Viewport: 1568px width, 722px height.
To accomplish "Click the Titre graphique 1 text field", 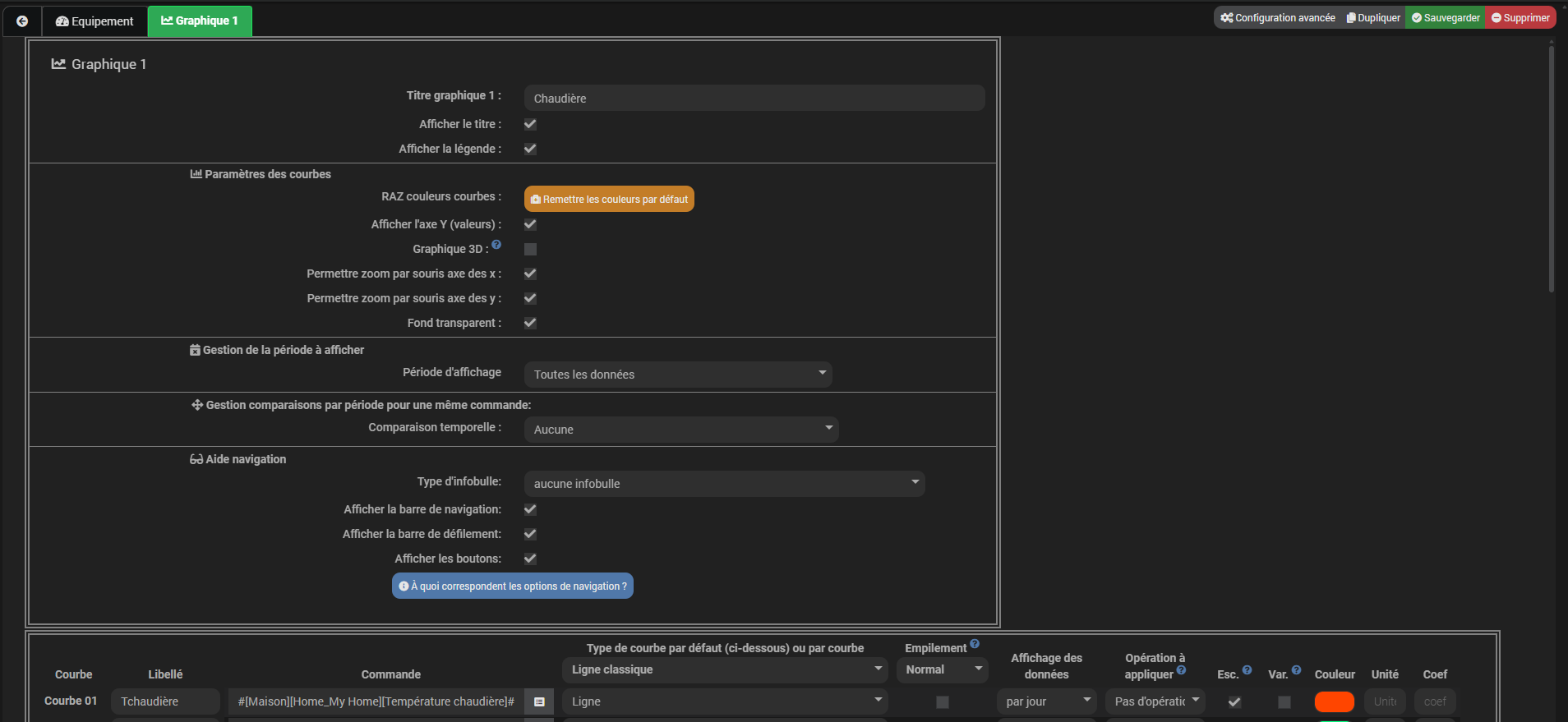I will coord(754,99).
